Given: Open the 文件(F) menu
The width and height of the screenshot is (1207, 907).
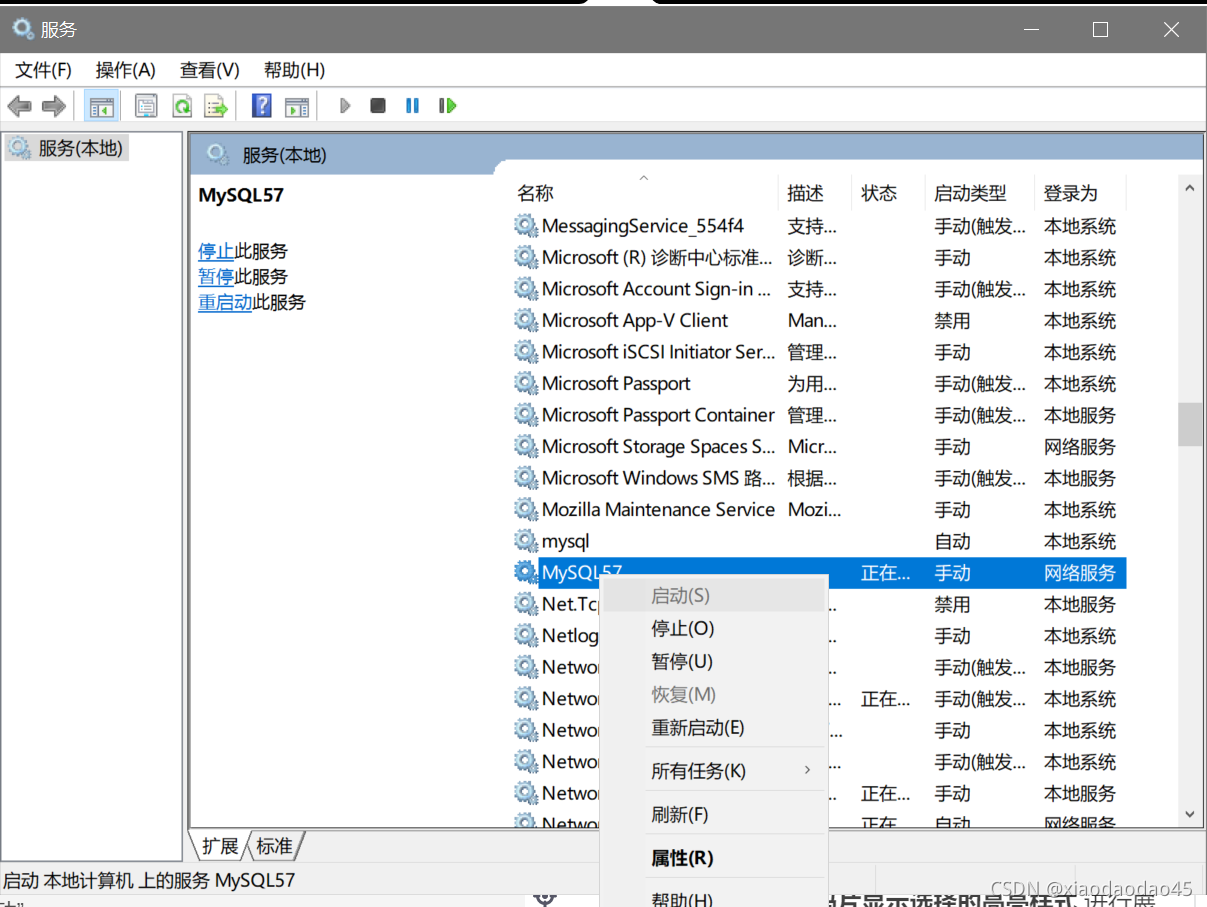Looking at the screenshot, I should coord(44,70).
